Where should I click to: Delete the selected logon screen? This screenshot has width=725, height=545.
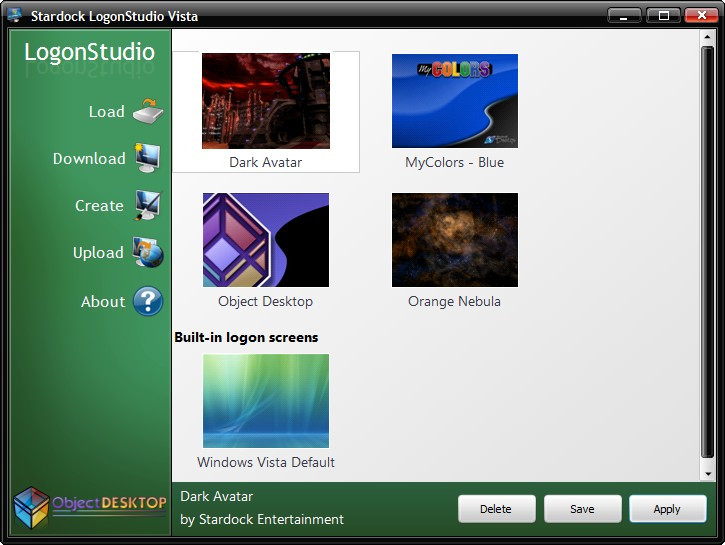pyautogui.click(x=497, y=509)
